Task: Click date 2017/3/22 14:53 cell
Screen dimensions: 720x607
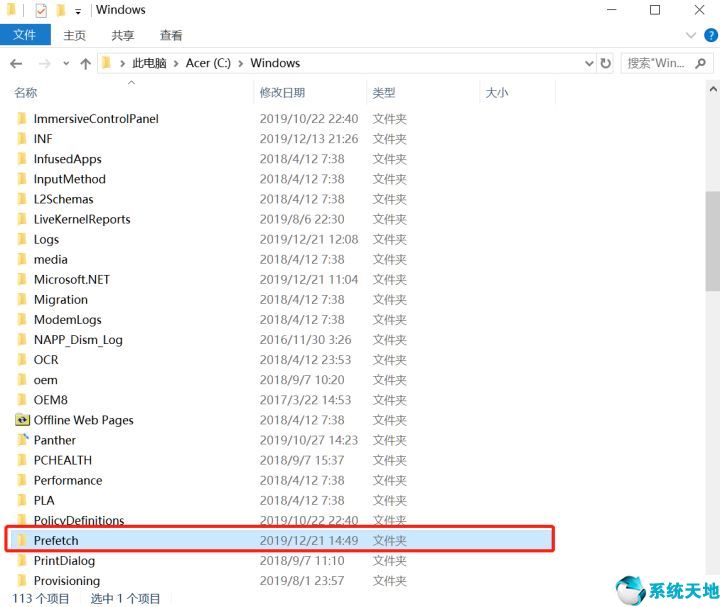Action: [x=305, y=400]
